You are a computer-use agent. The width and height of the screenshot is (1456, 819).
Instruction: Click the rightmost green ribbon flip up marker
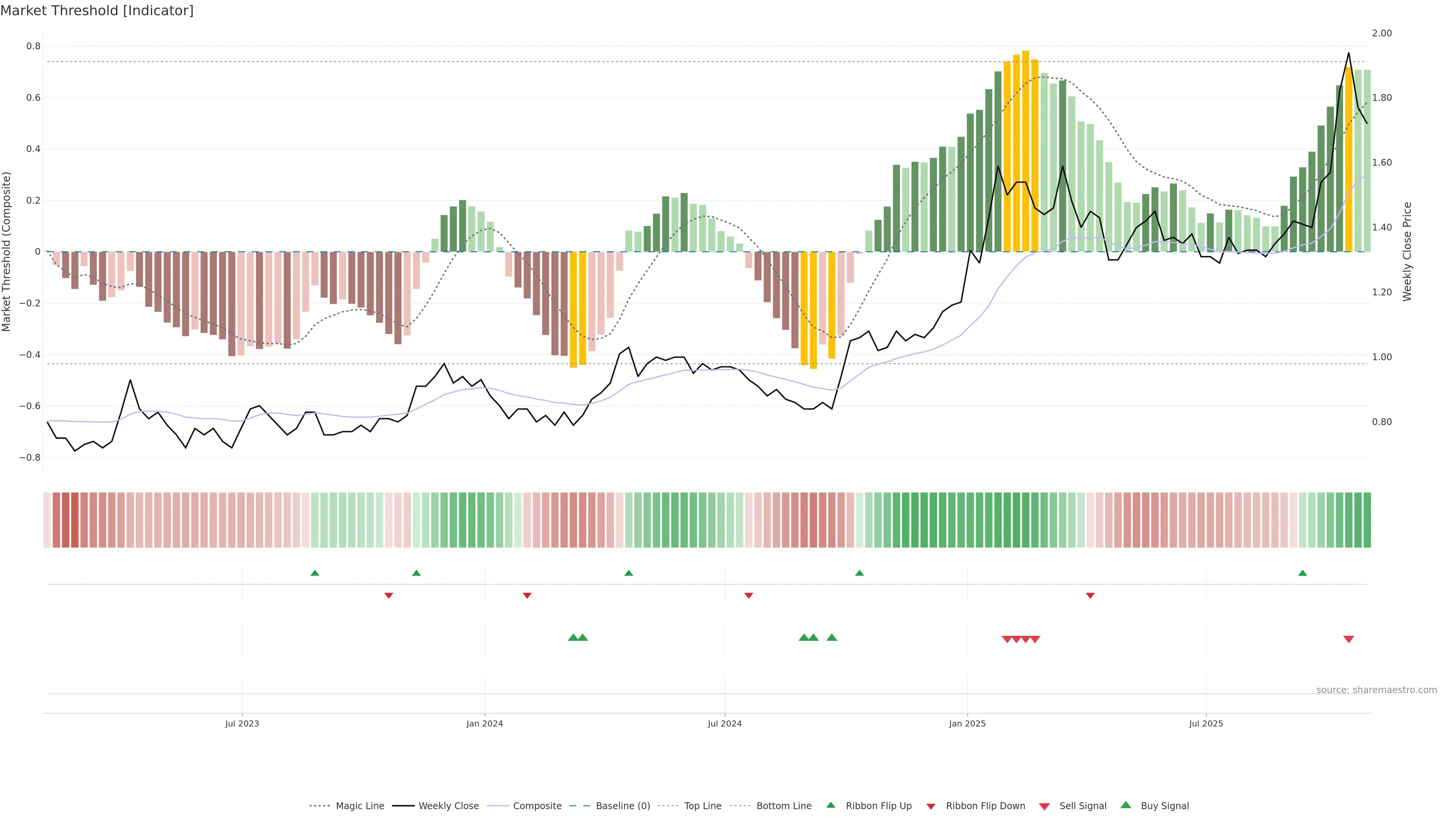tap(1303, 573)
